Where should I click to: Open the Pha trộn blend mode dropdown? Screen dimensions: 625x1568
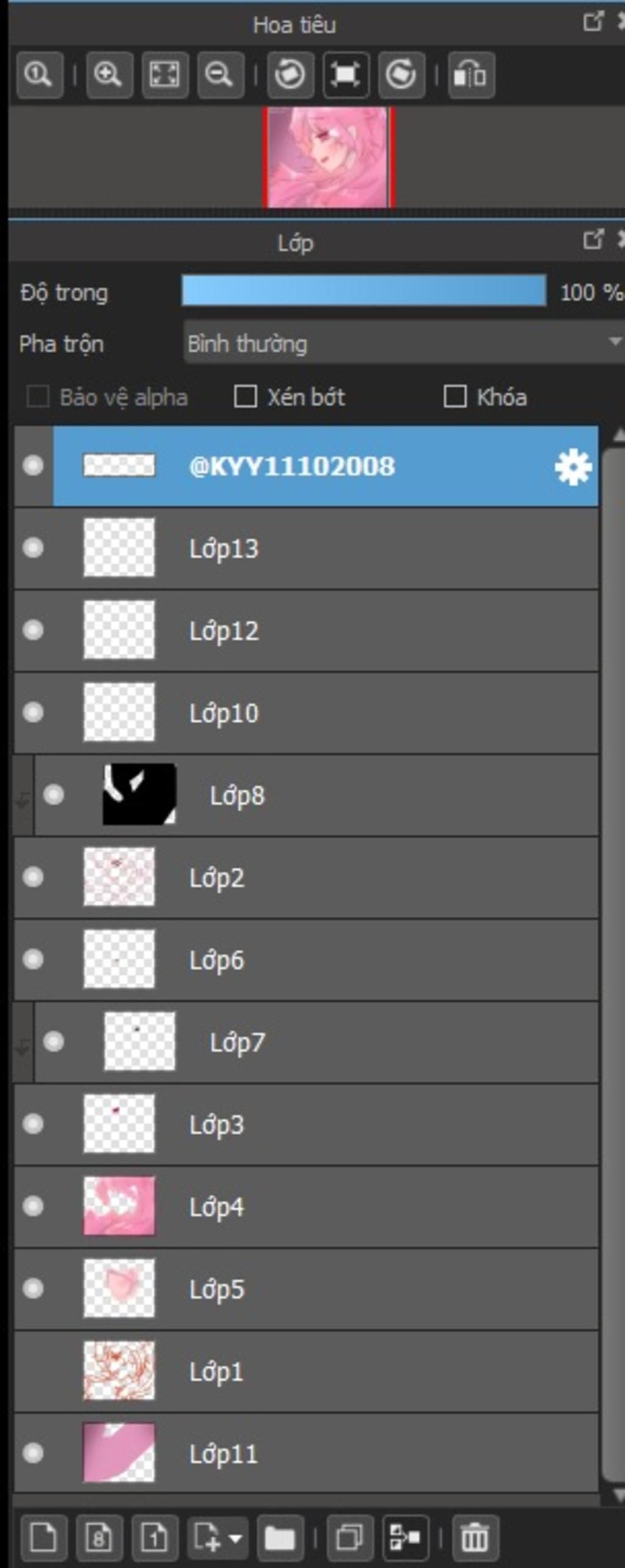pos(403,343)
